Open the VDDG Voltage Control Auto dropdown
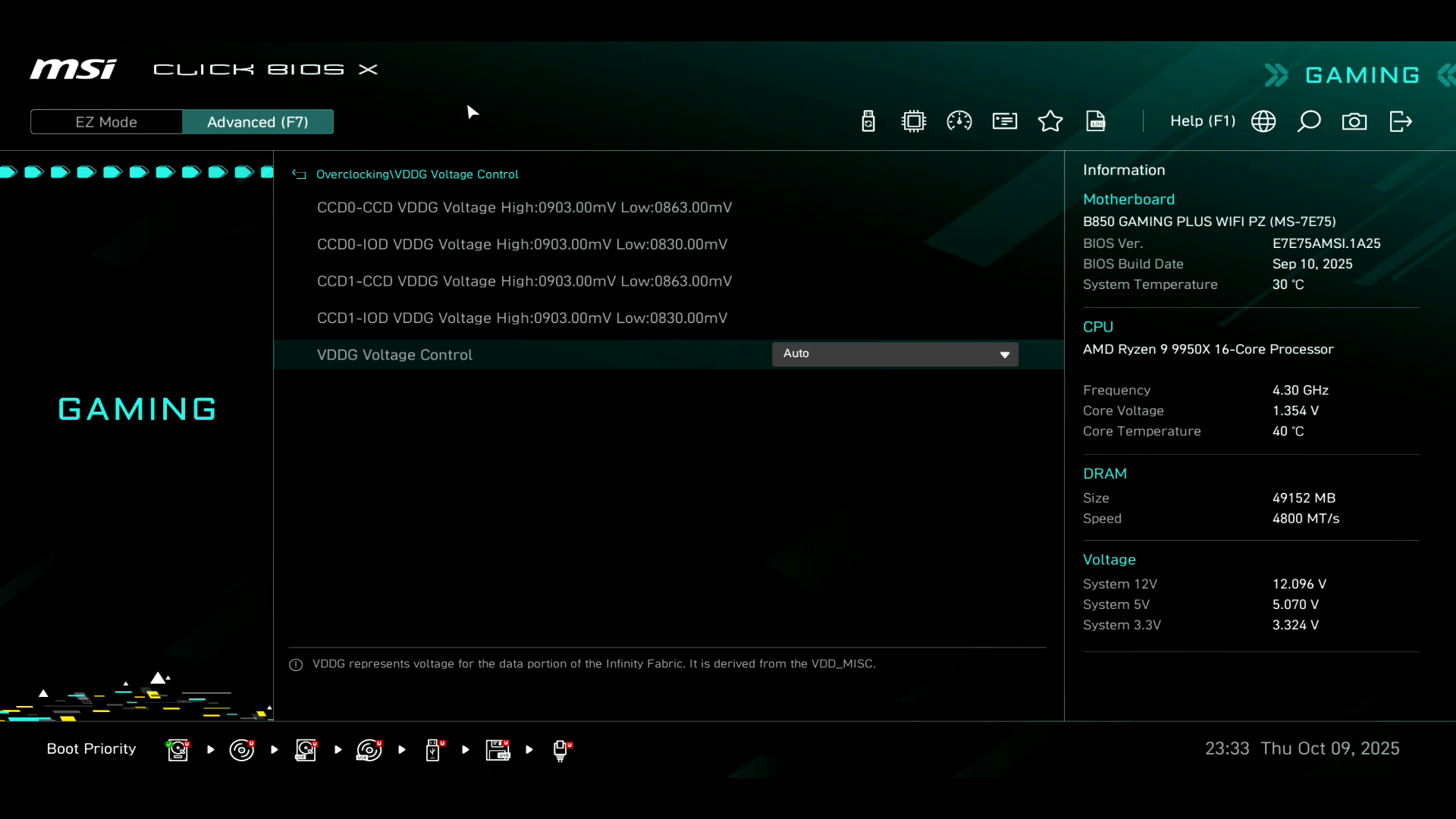 click(x=894, y=354)
